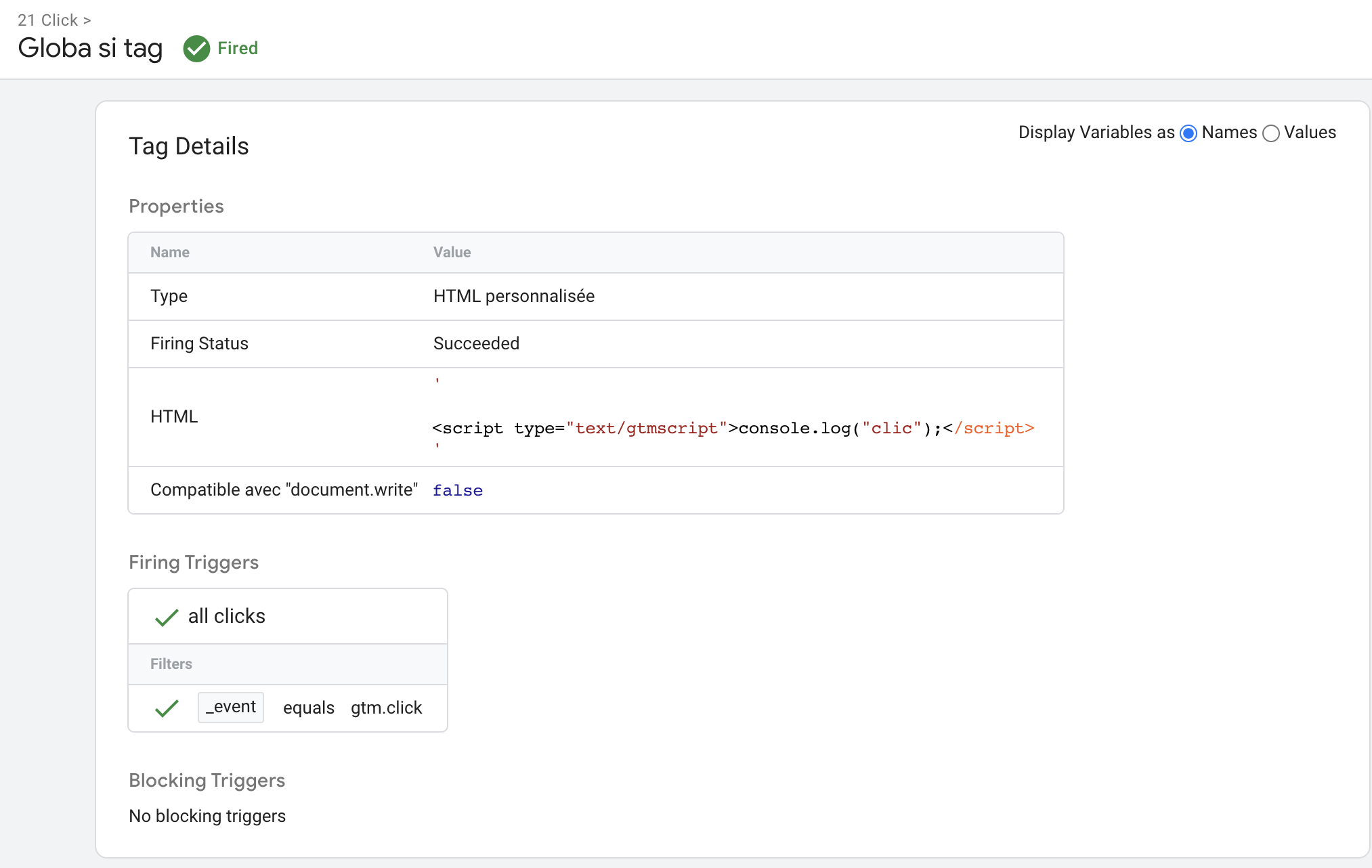
Task: Click the HTML personnalisée value
Action: (x=514, y=296)
